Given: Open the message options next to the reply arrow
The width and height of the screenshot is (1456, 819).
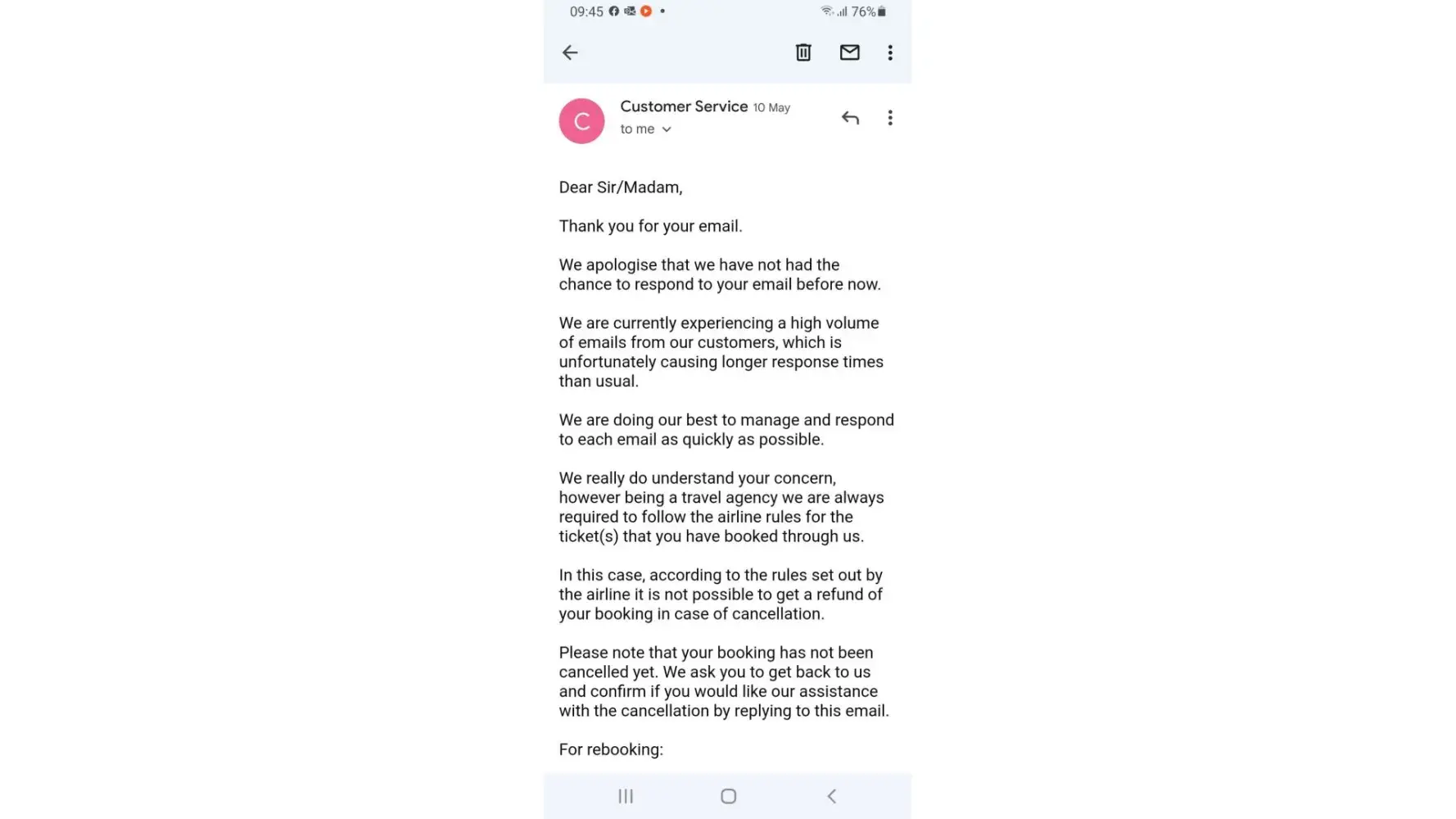Looking at the screenshot, I should click(890, 118).
